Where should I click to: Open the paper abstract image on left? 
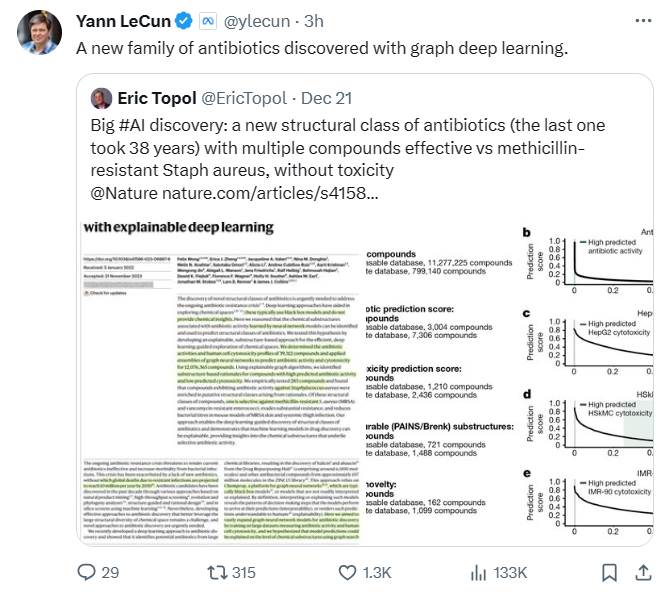point(221,381)
